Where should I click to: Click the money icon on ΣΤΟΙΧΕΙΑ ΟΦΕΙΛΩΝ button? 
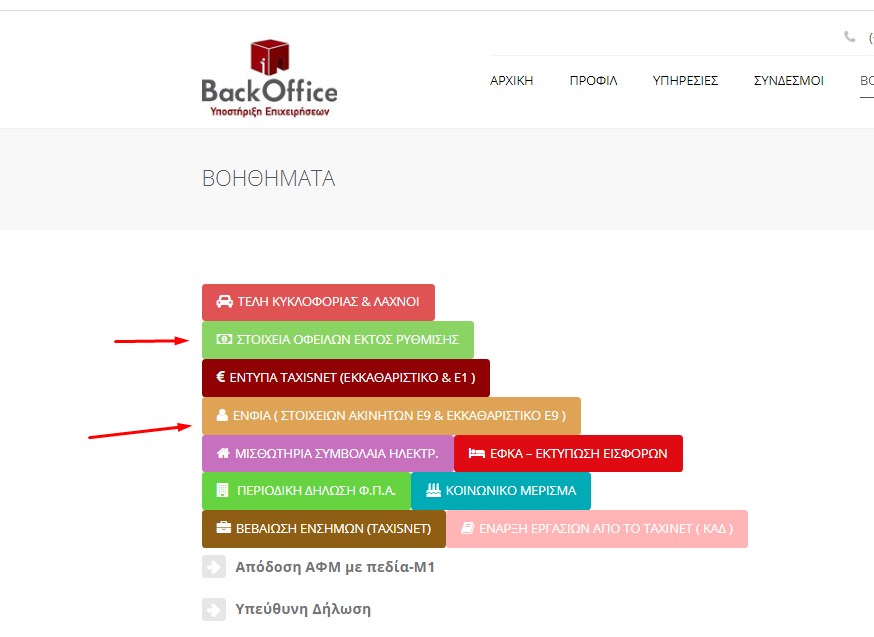[224, 340]
